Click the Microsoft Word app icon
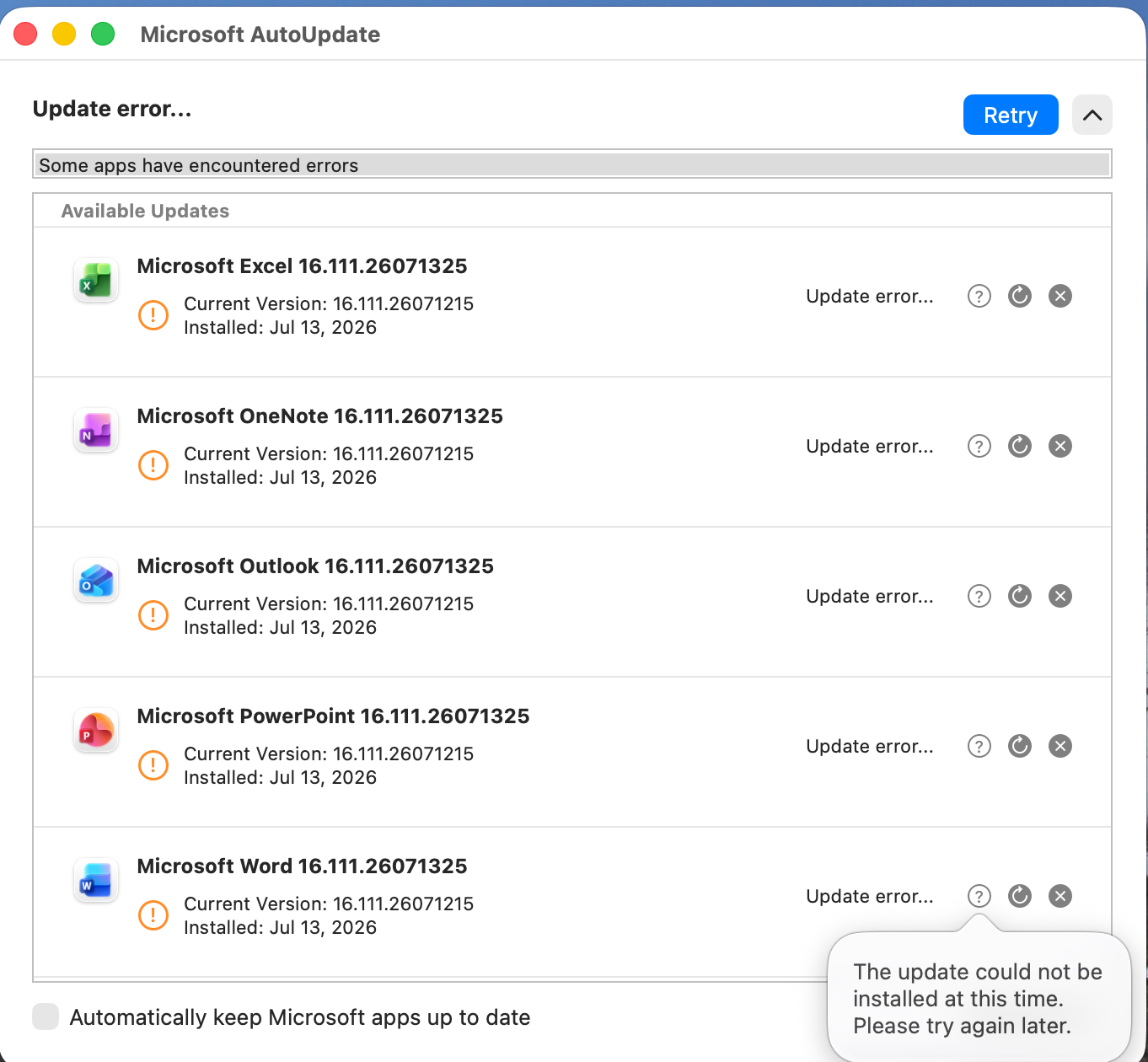1148x1062 pixels. pos(96,880)
